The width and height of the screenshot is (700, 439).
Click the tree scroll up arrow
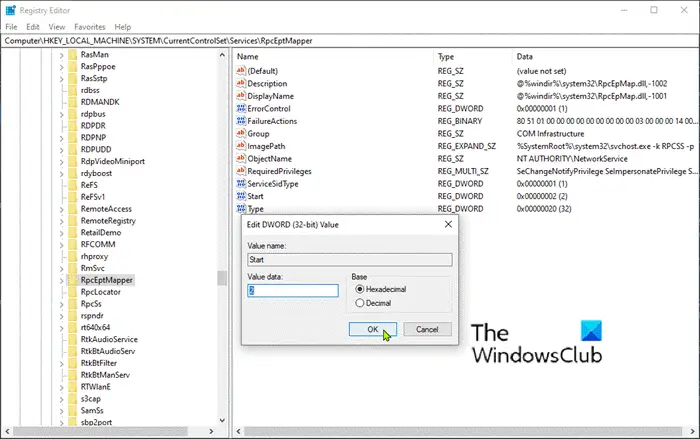(x=222, y=55)
